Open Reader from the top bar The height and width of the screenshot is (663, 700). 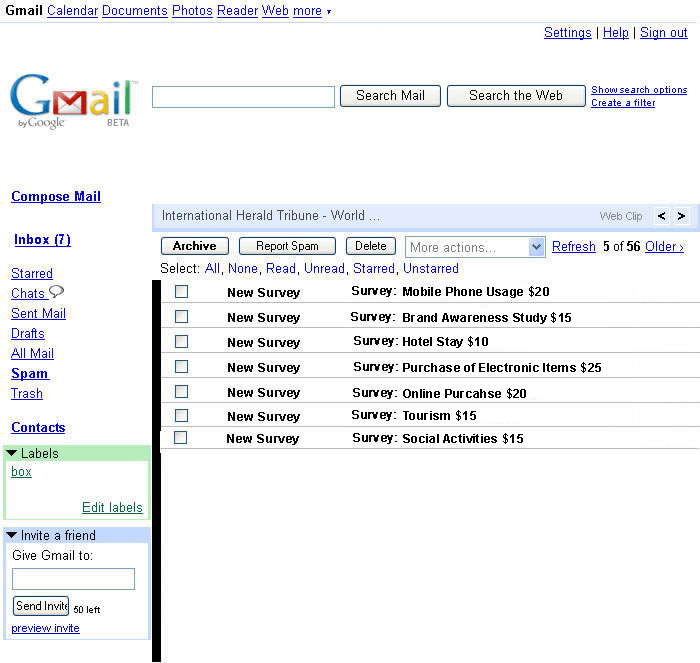(x=238, y=10)
